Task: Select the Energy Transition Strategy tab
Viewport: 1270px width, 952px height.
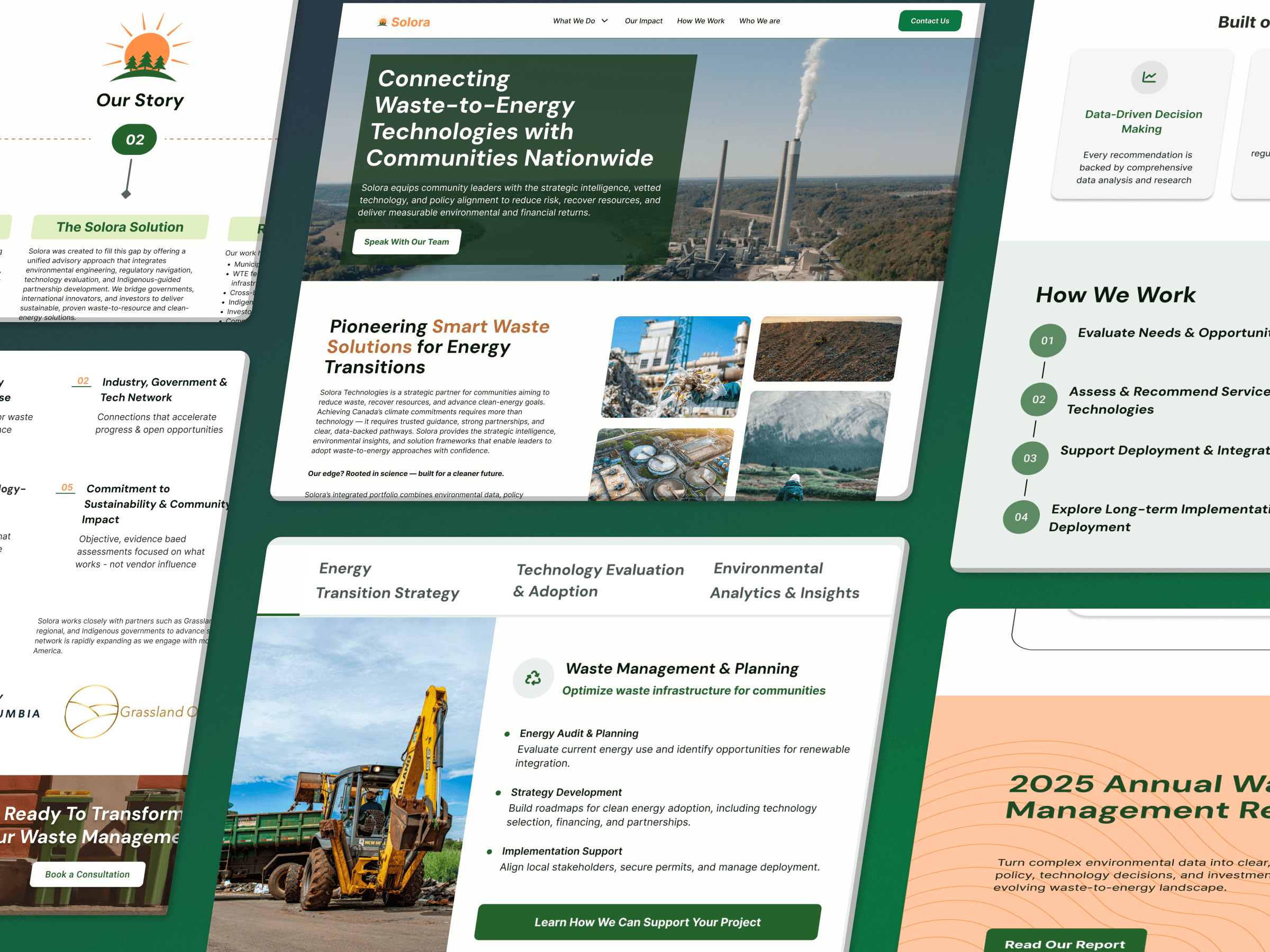Action: 388,580
